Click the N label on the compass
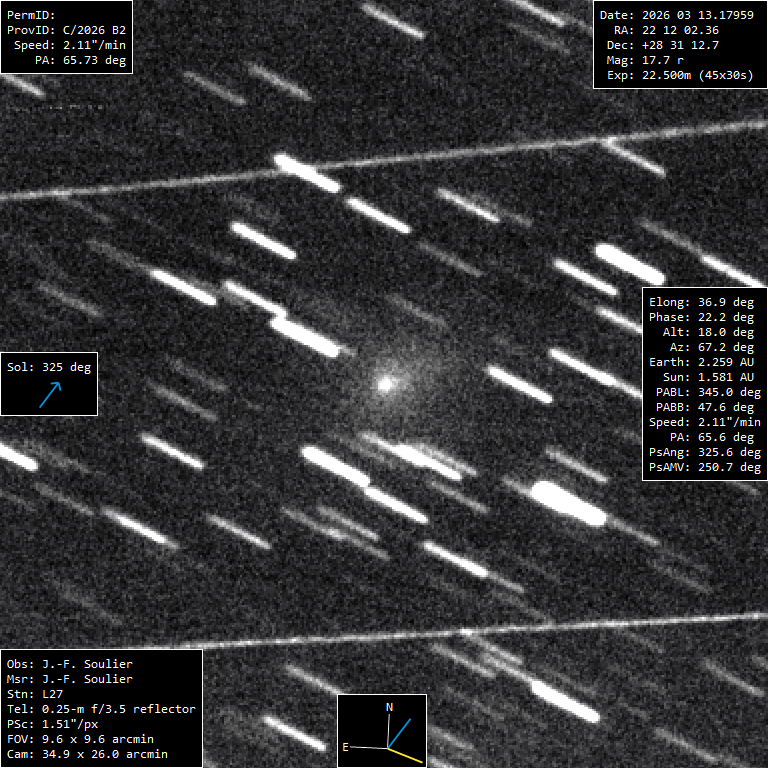768x768 pixels. coord(389,707)
